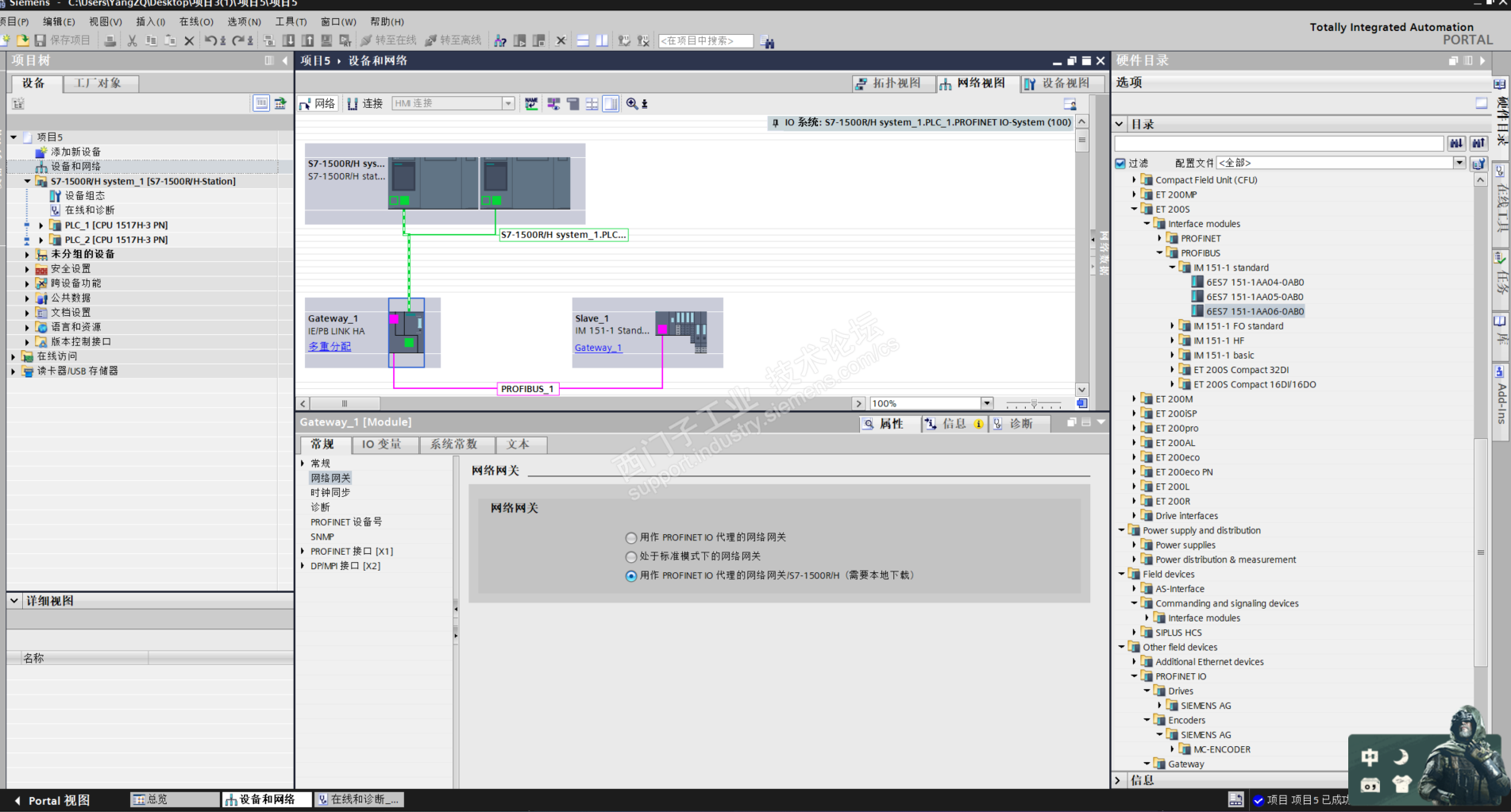Expand the ET 200M catalog folder
1511x812 pixels.
point(1134,399)
